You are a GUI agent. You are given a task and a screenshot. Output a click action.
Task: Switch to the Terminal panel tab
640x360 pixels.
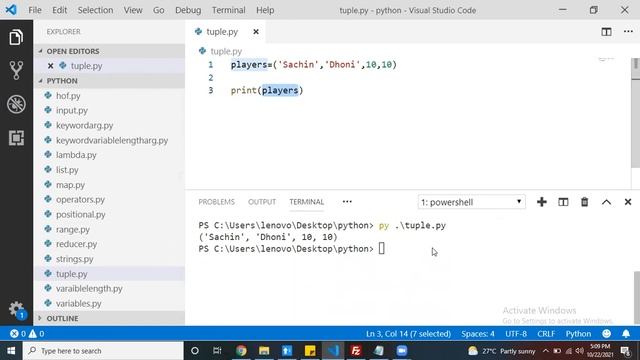point(307,202)
